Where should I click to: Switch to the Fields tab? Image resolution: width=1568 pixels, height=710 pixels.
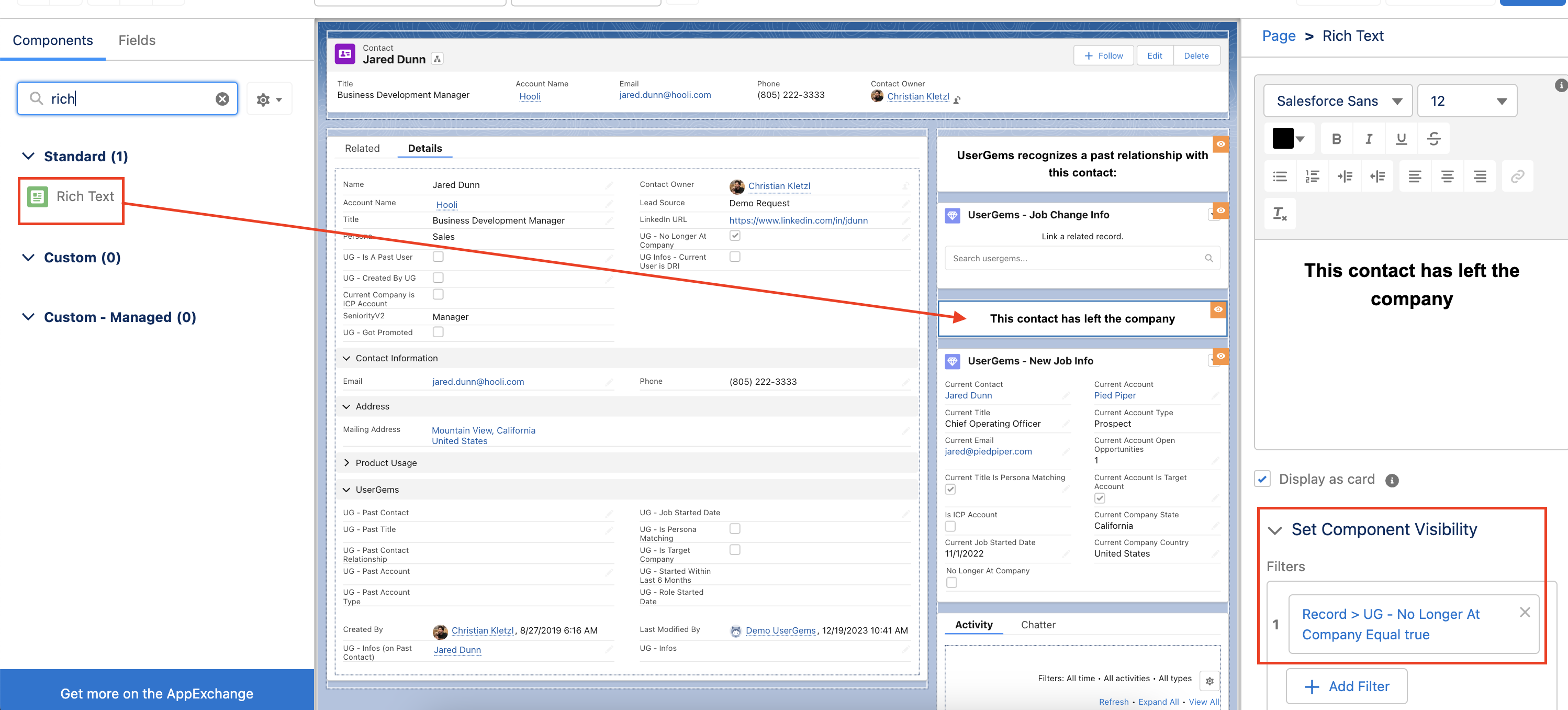137,40
